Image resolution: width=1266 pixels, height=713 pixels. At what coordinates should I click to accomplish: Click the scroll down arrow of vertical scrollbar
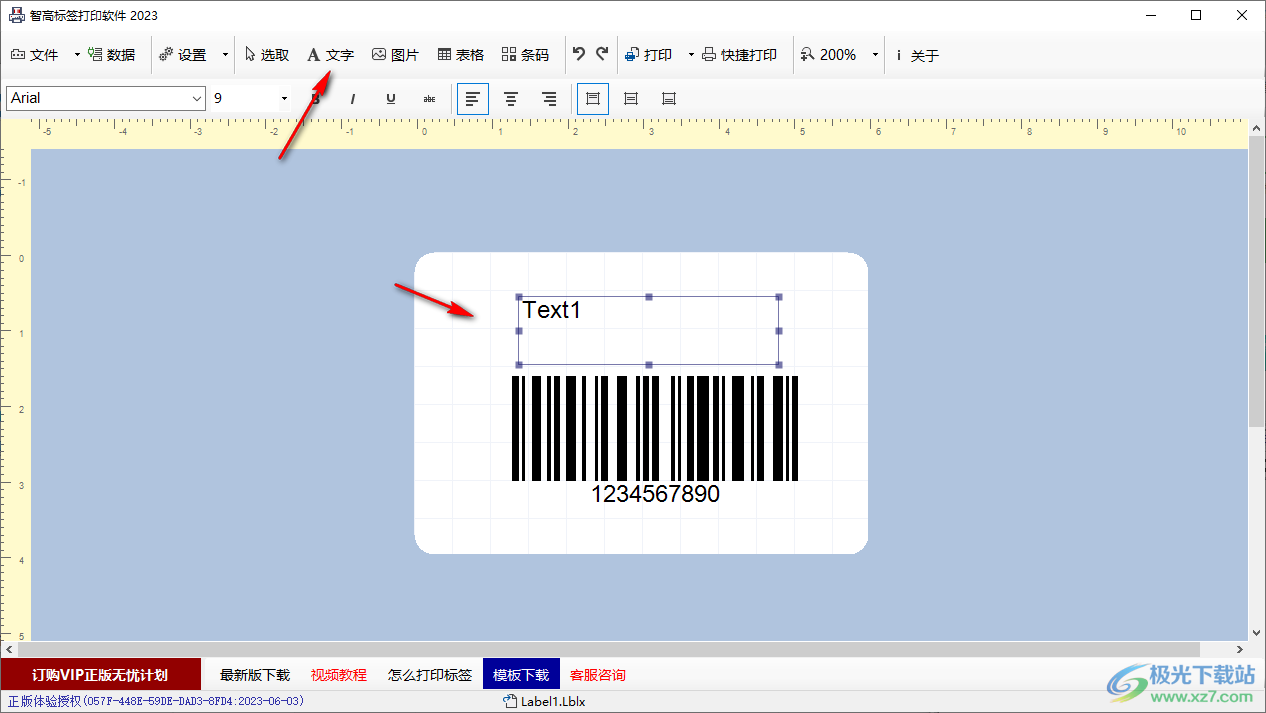(x=1257, y=632)
